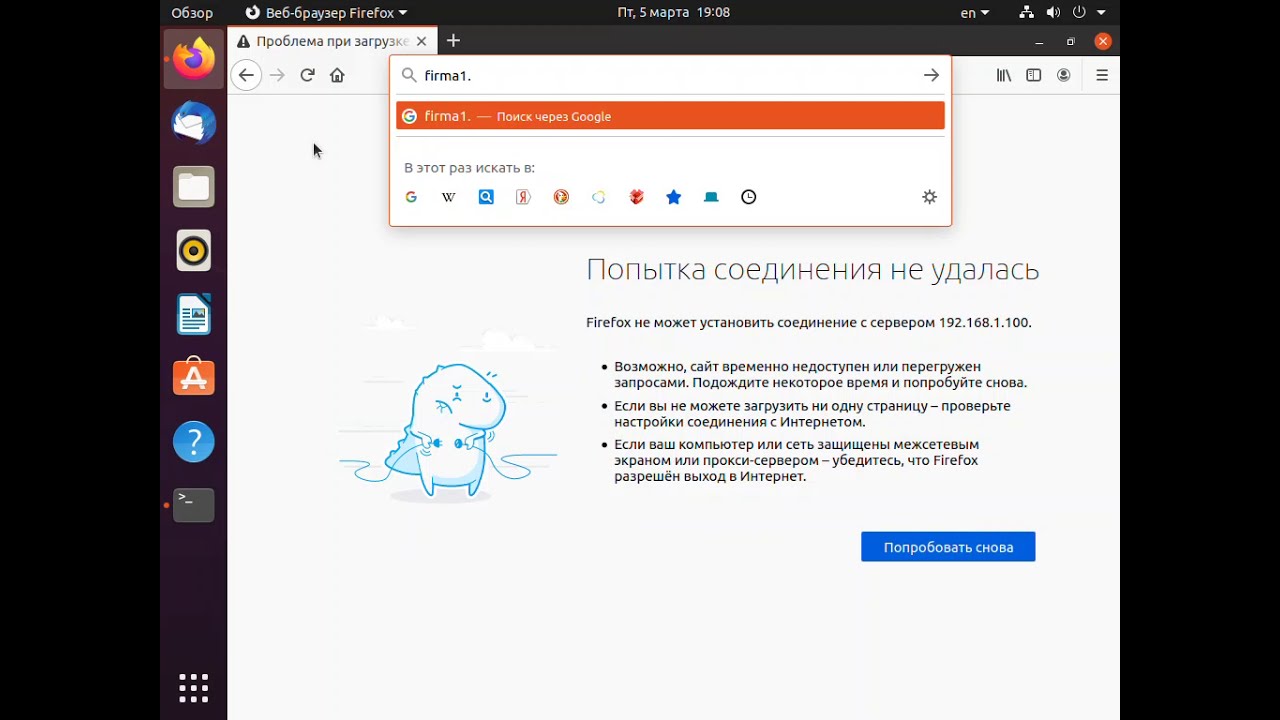Image resolution: width=1280 pixels, height=720 pixels.
Task: Click the 'Попытка соединения не удалась' heading
Action: click(x=812, y=269)
